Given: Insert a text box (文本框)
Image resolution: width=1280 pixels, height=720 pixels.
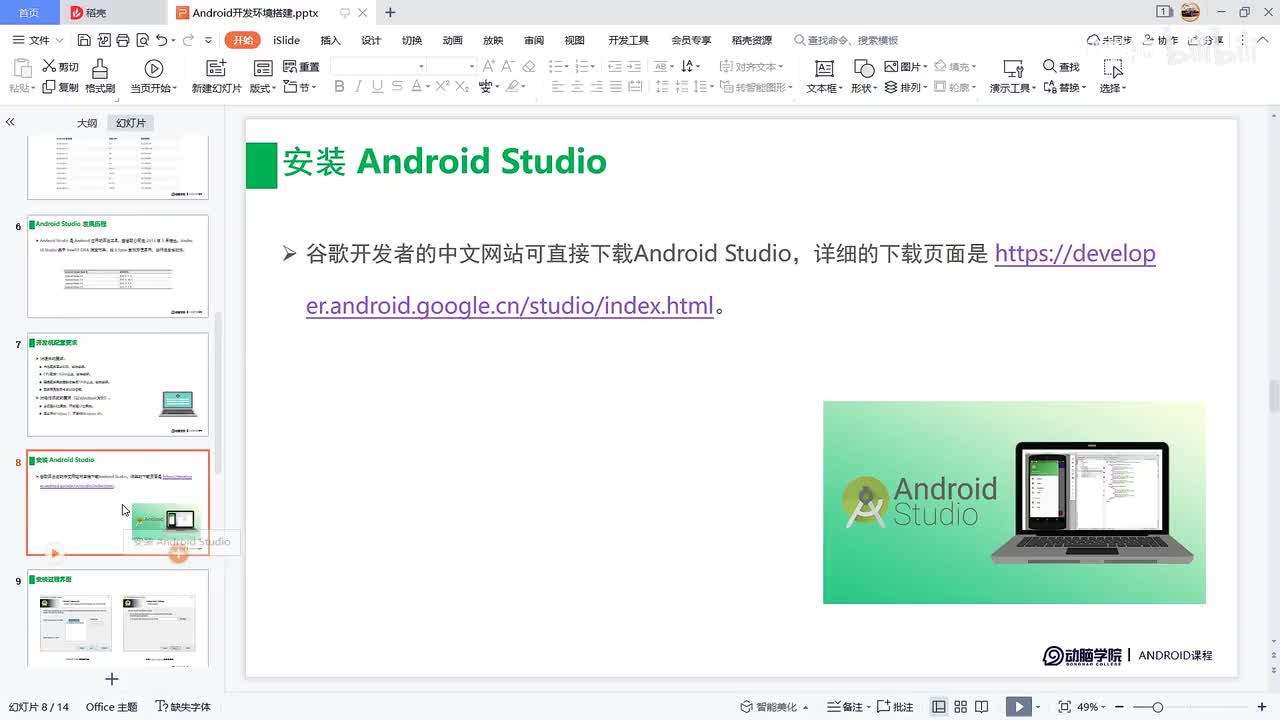Looking at the screenshot, I should pos(824,76).
